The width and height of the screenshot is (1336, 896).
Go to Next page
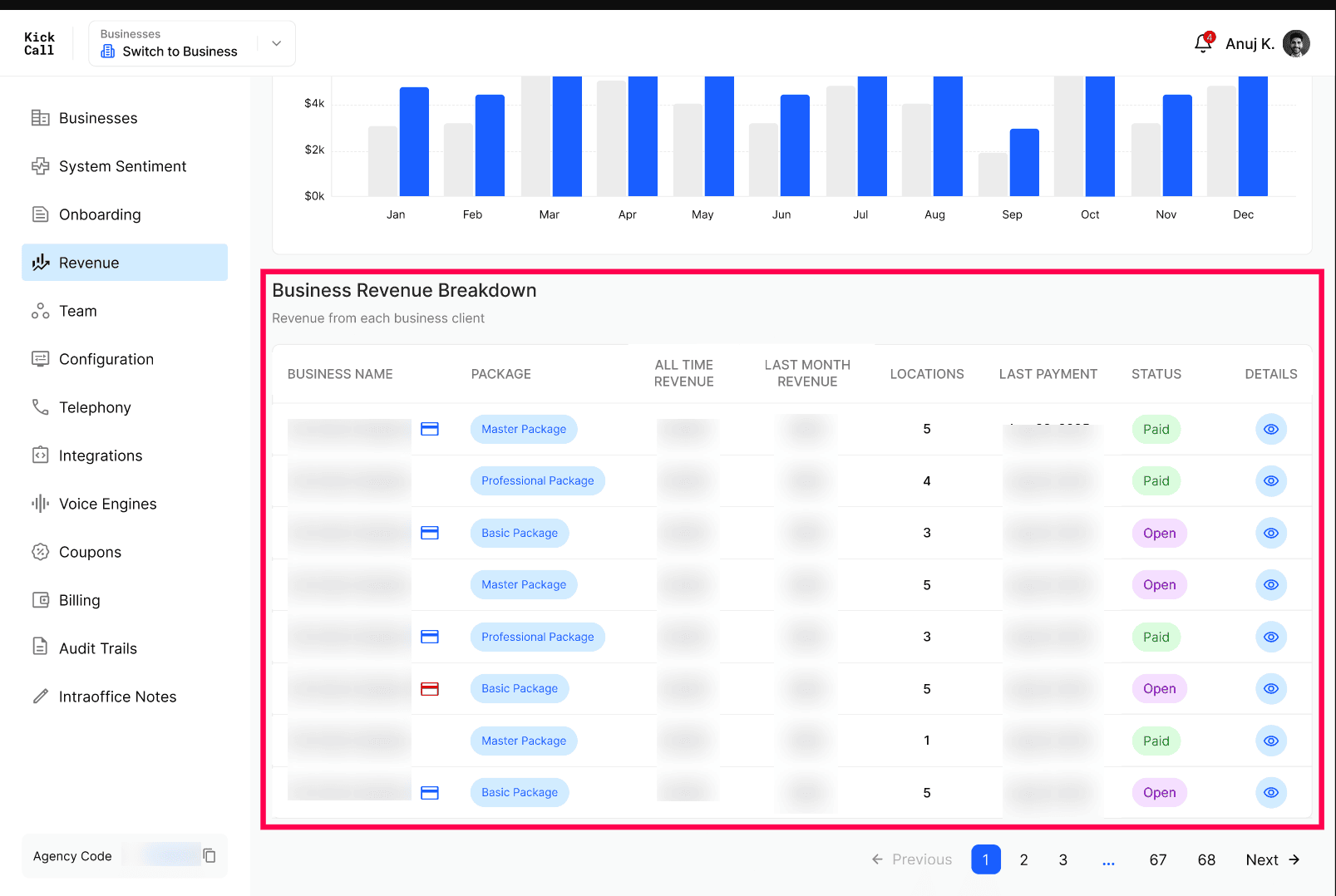[1272, 859]
